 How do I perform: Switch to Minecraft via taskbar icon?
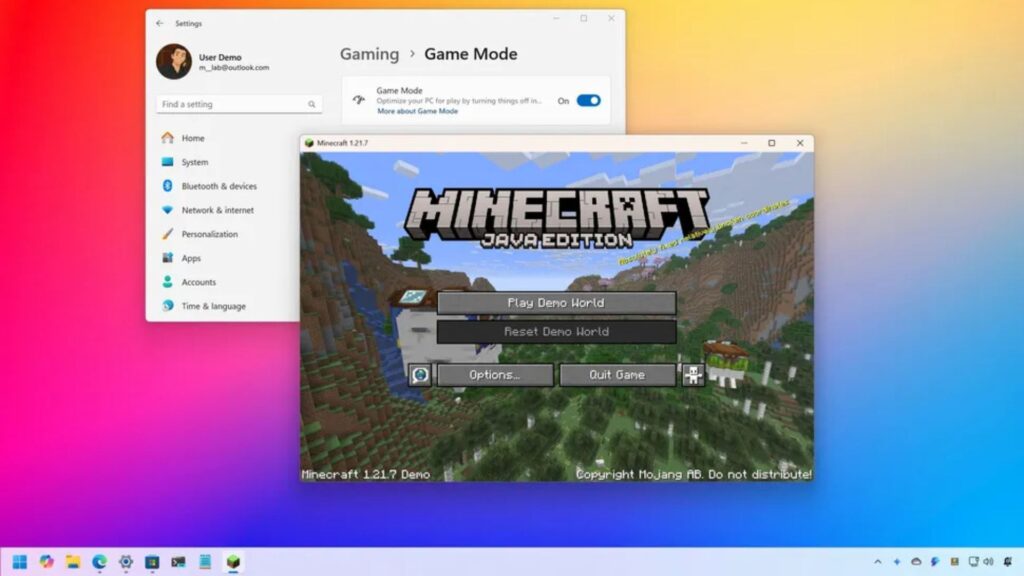coord(233,562)
